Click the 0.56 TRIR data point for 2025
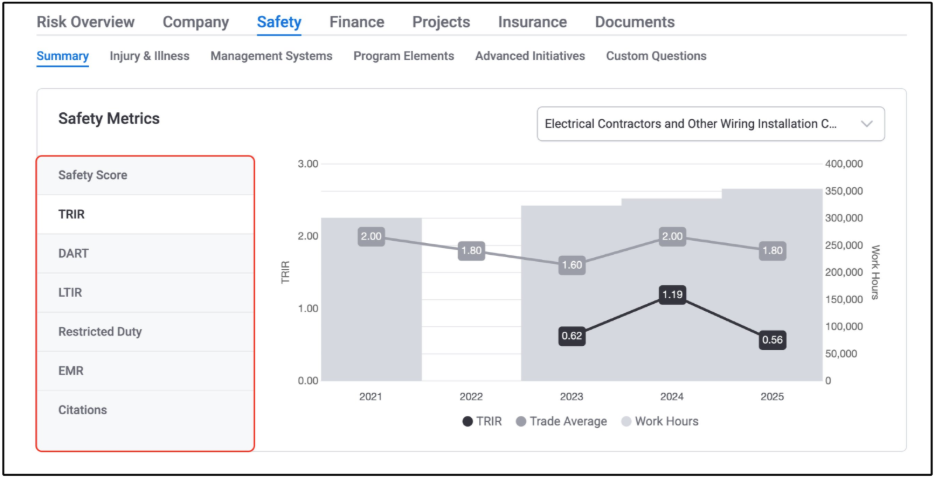The width and height of the screenshot is (936, 478). [772, 340]
